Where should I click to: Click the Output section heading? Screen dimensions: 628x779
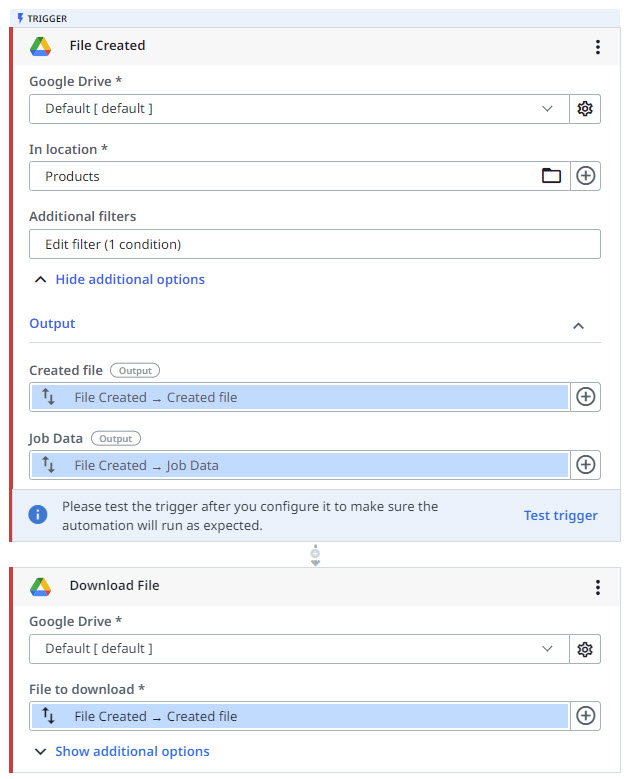52,323
